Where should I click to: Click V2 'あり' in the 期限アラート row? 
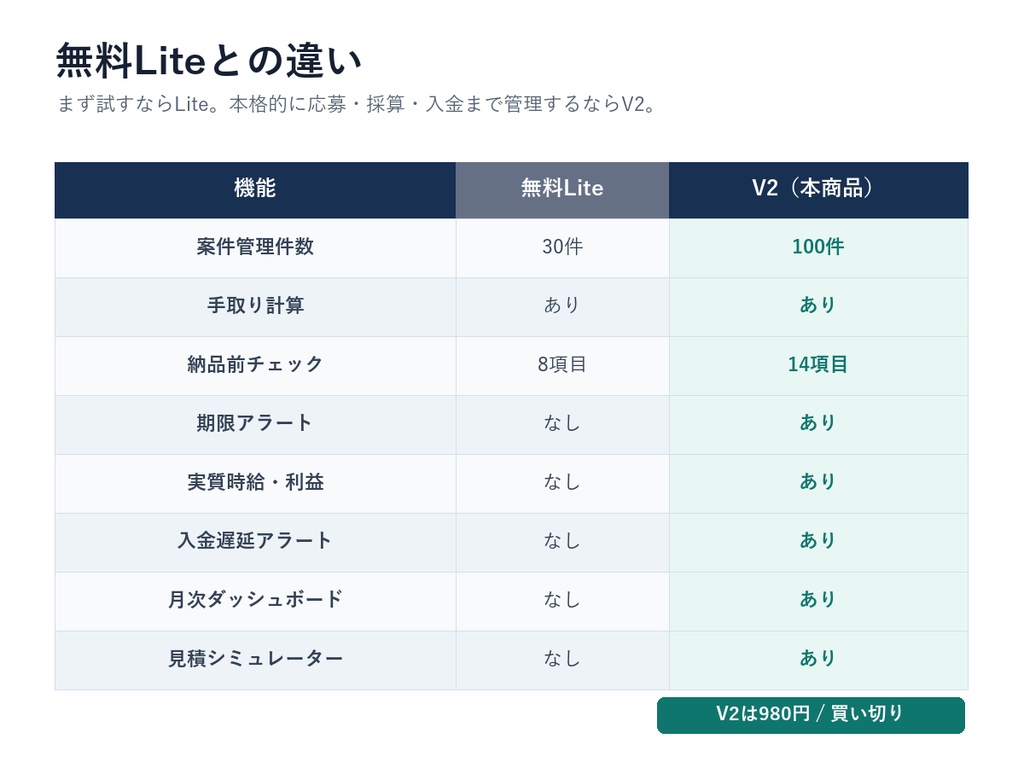click(818, 423)
